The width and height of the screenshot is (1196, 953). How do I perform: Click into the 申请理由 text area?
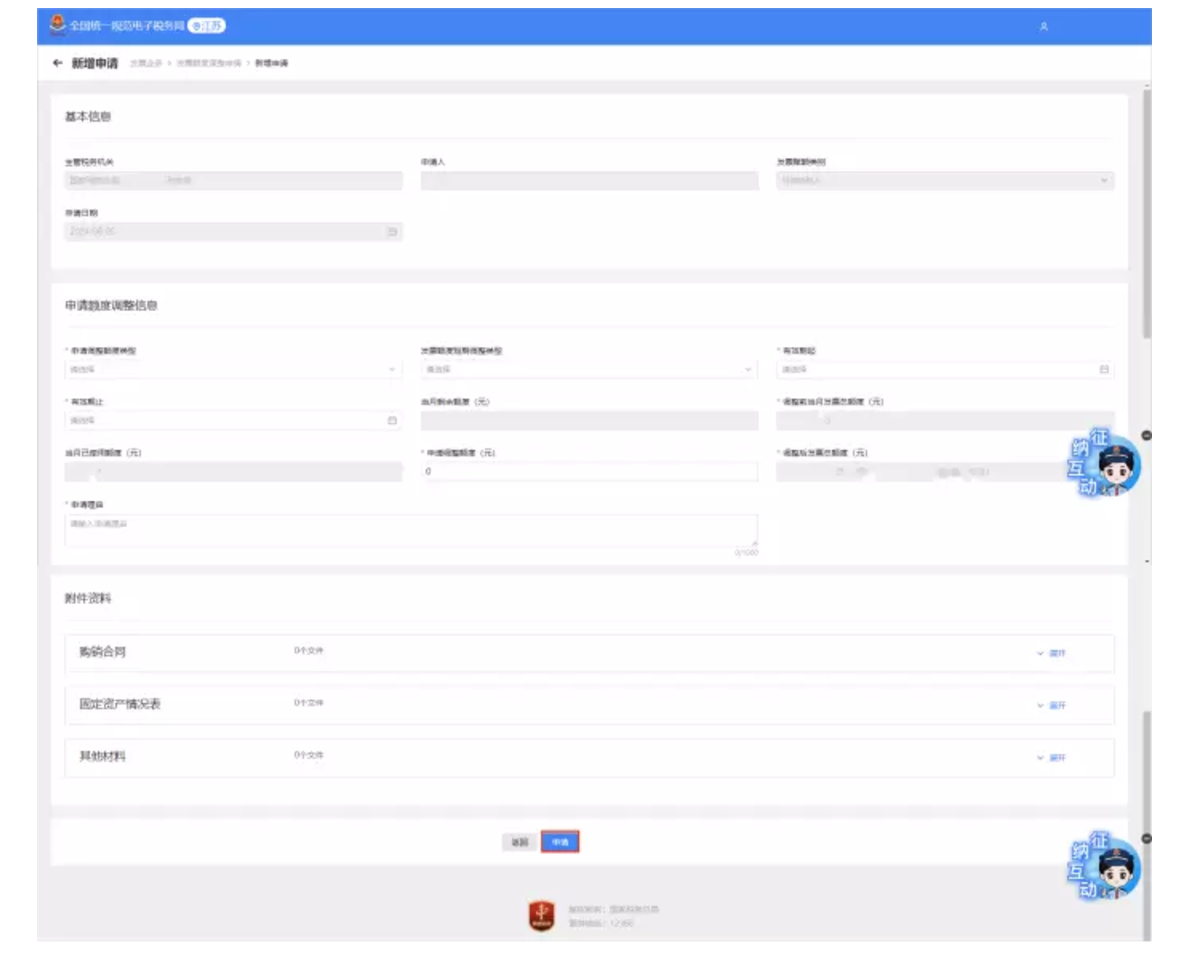410,530
